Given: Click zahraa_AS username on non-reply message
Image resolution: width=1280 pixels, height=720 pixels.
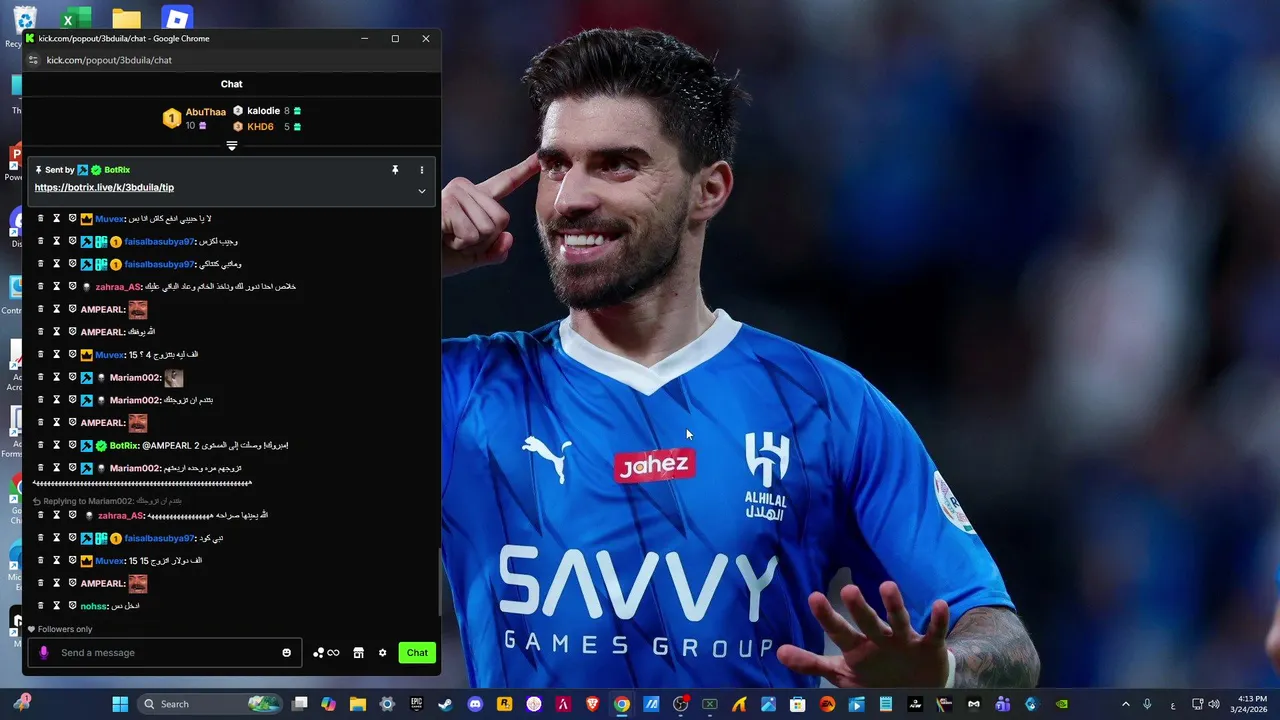Looking at the screenshot, I should tap(118, 287).
